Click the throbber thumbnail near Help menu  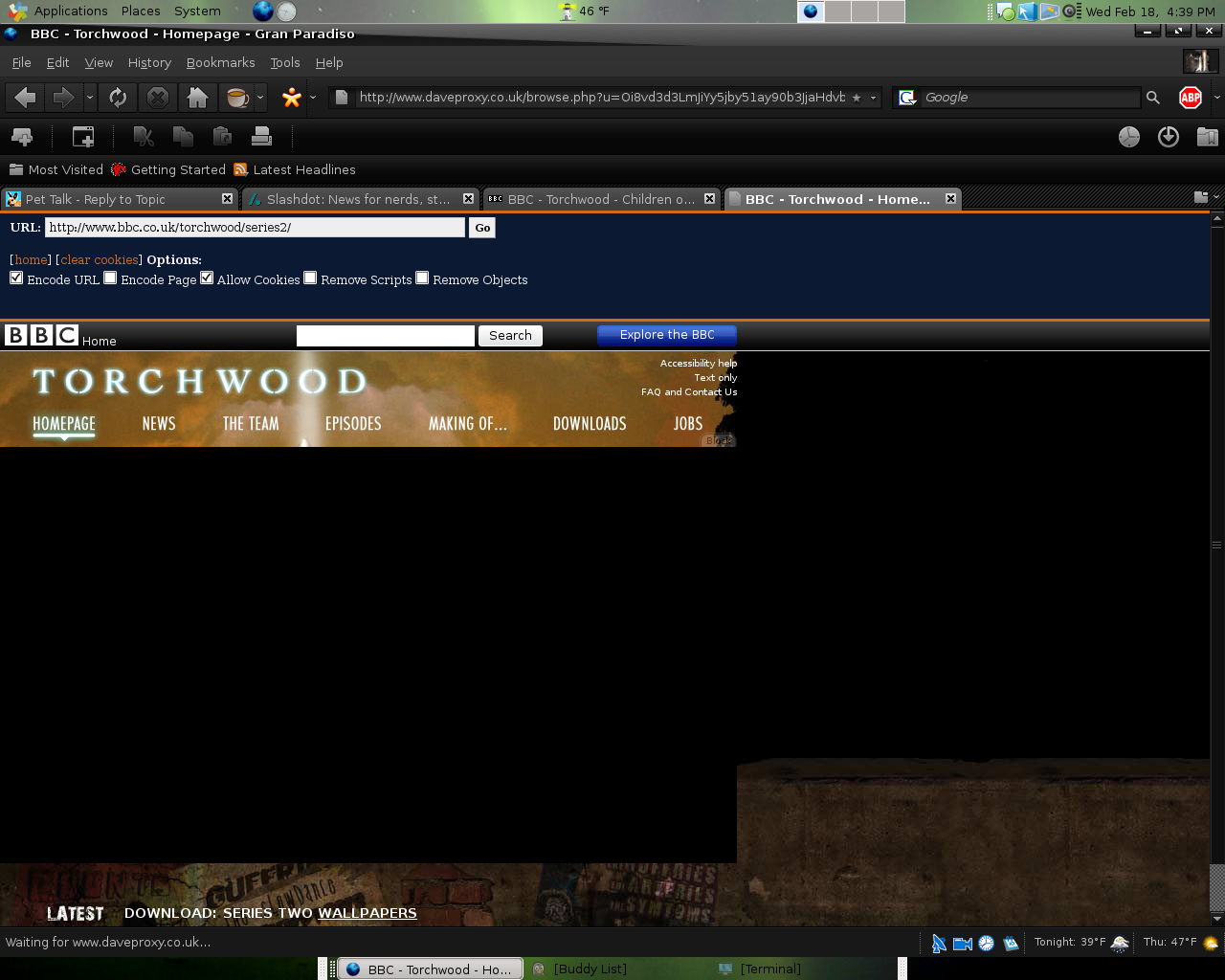(x=1200, y=62)
